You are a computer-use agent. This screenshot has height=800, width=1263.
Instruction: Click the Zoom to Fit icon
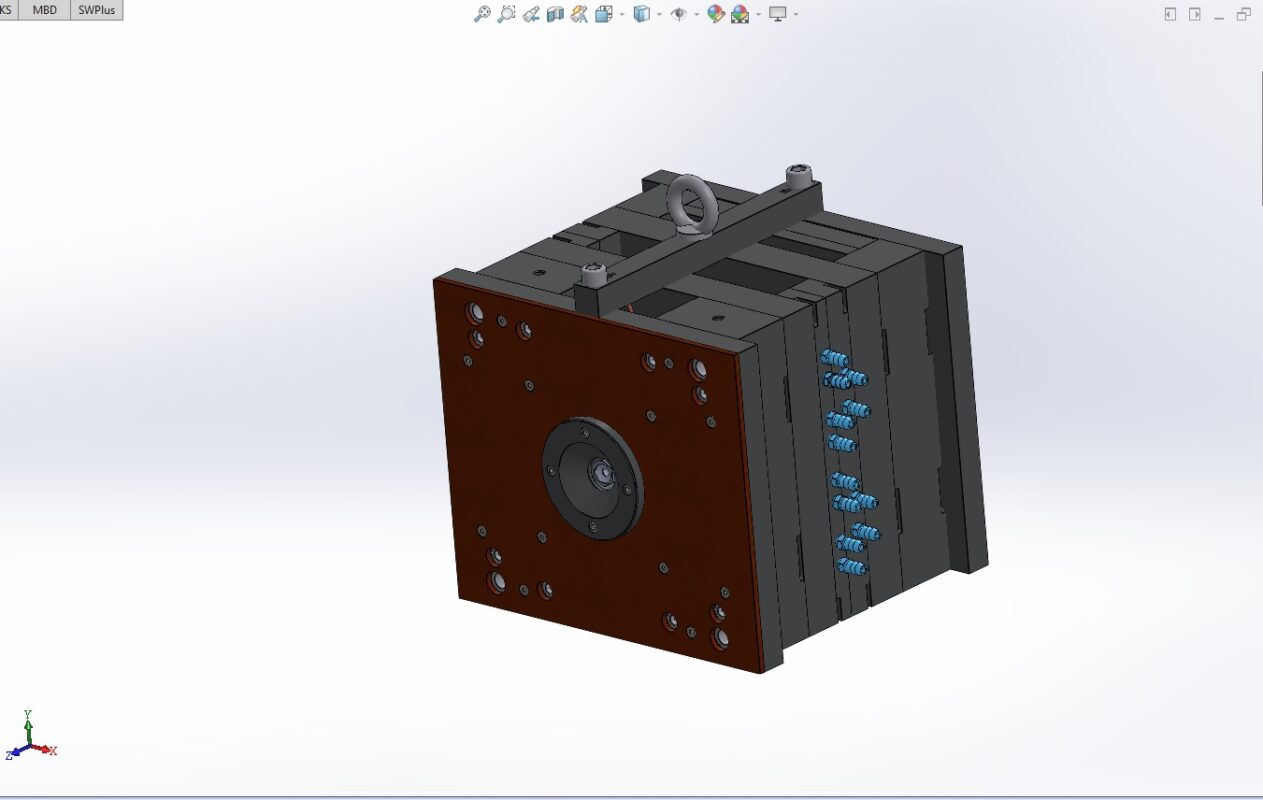482,14
